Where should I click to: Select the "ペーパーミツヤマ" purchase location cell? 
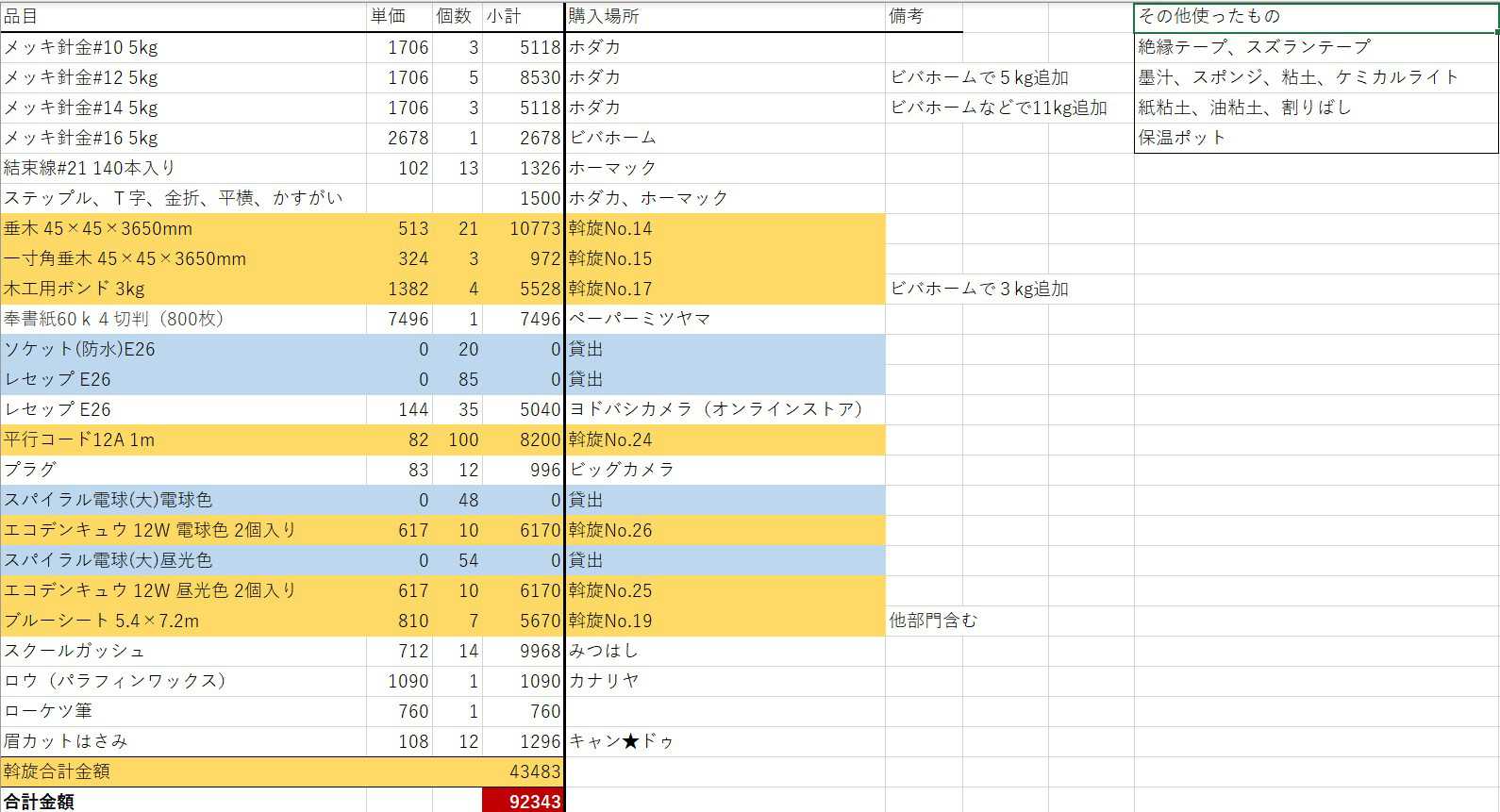point(725,319)
